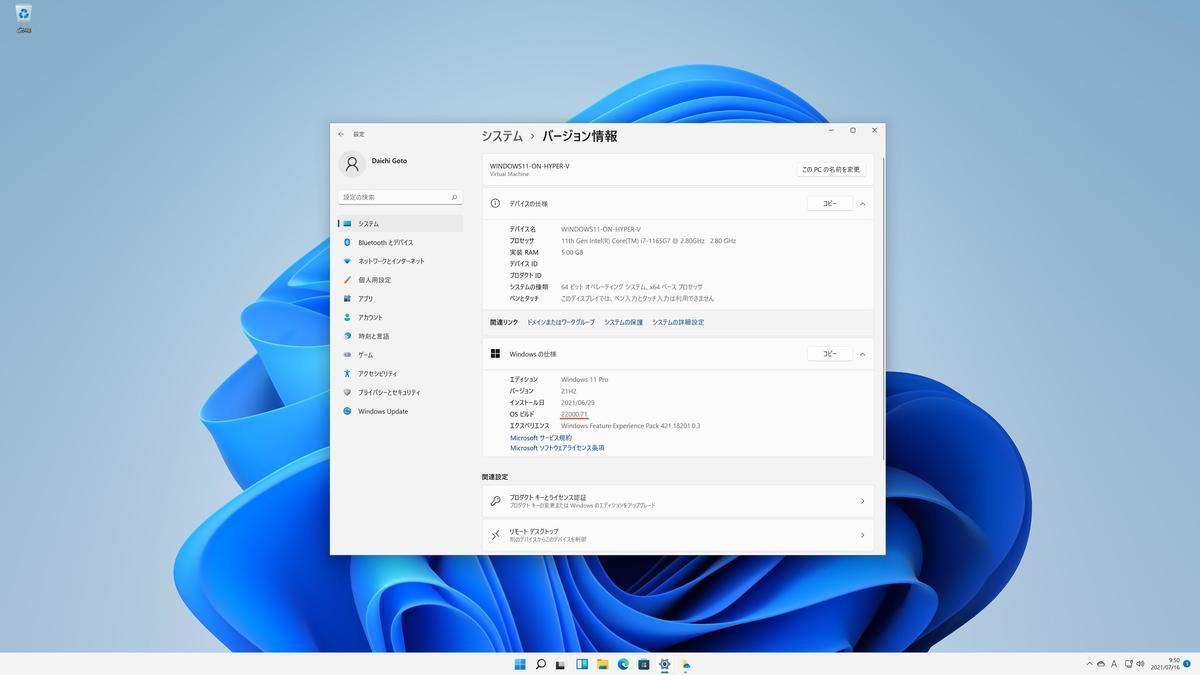Open the Recycle Bin on the desktop
Screen dimensions: 1200x675
click(x=23, y=17)
